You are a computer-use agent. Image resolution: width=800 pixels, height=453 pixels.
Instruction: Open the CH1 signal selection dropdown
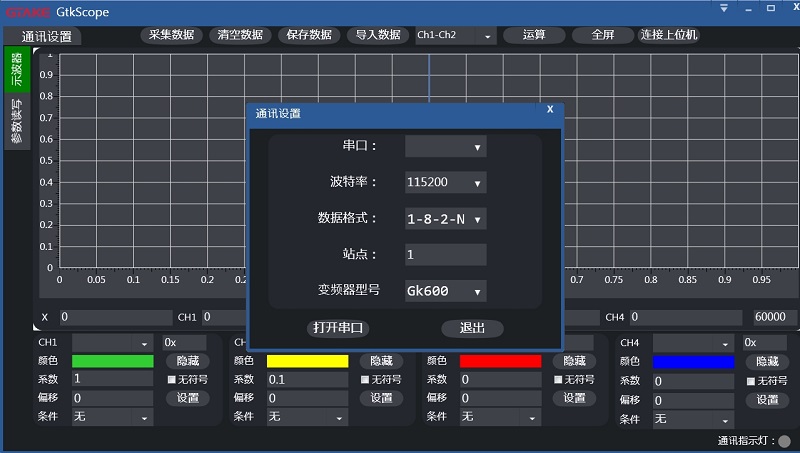pos(112,343)
